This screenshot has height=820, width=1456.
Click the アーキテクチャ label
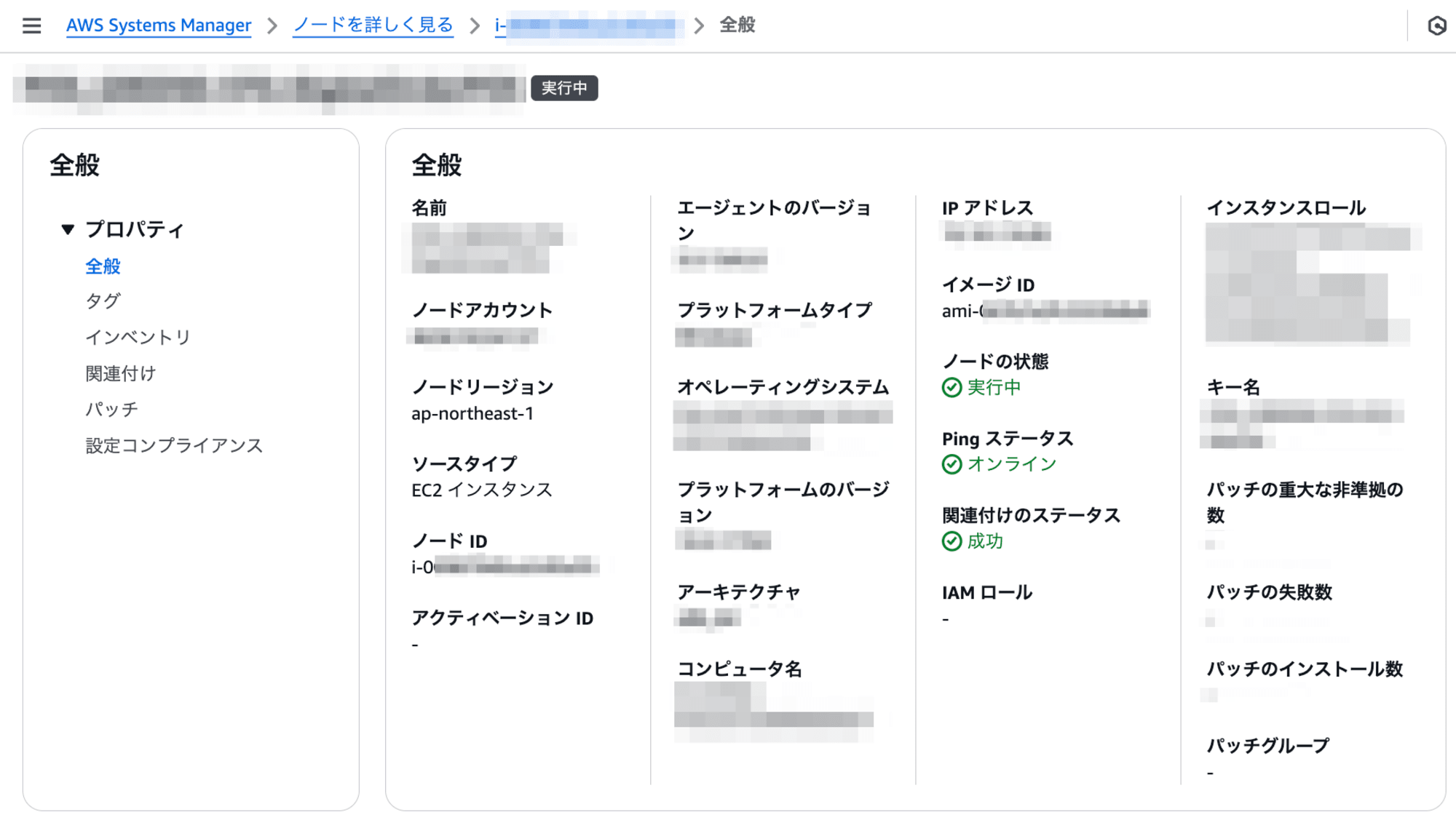tap(739, 593)
